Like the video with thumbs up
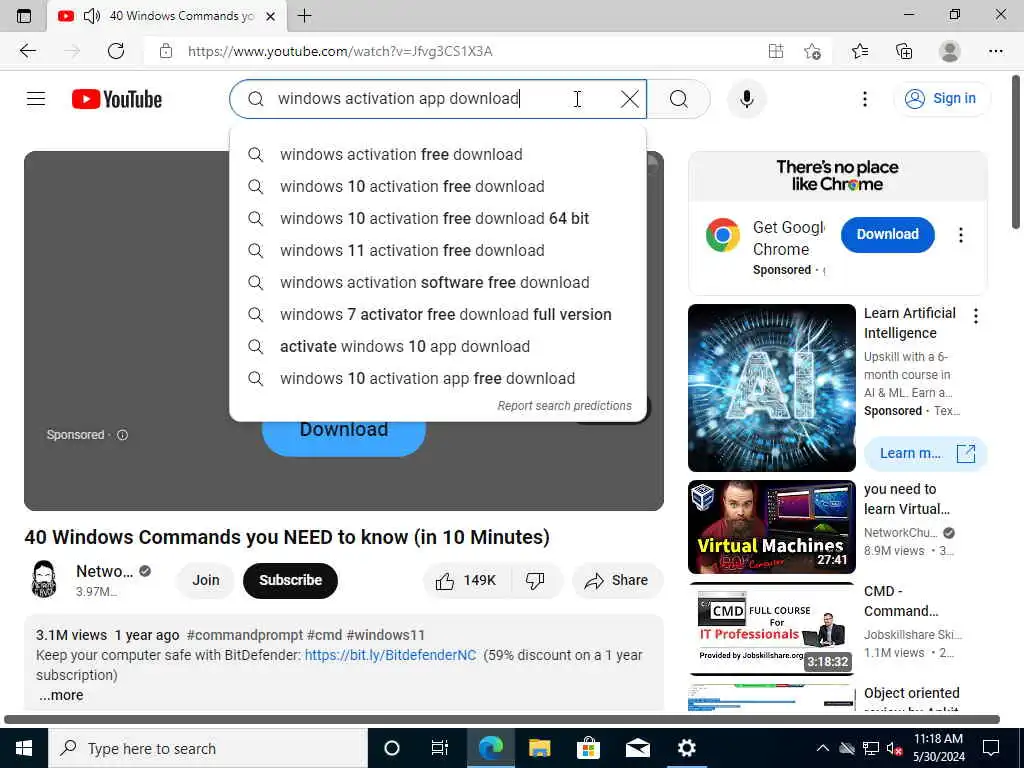The height and width of the screenshot is (768, 1024). tap(466, 580)
